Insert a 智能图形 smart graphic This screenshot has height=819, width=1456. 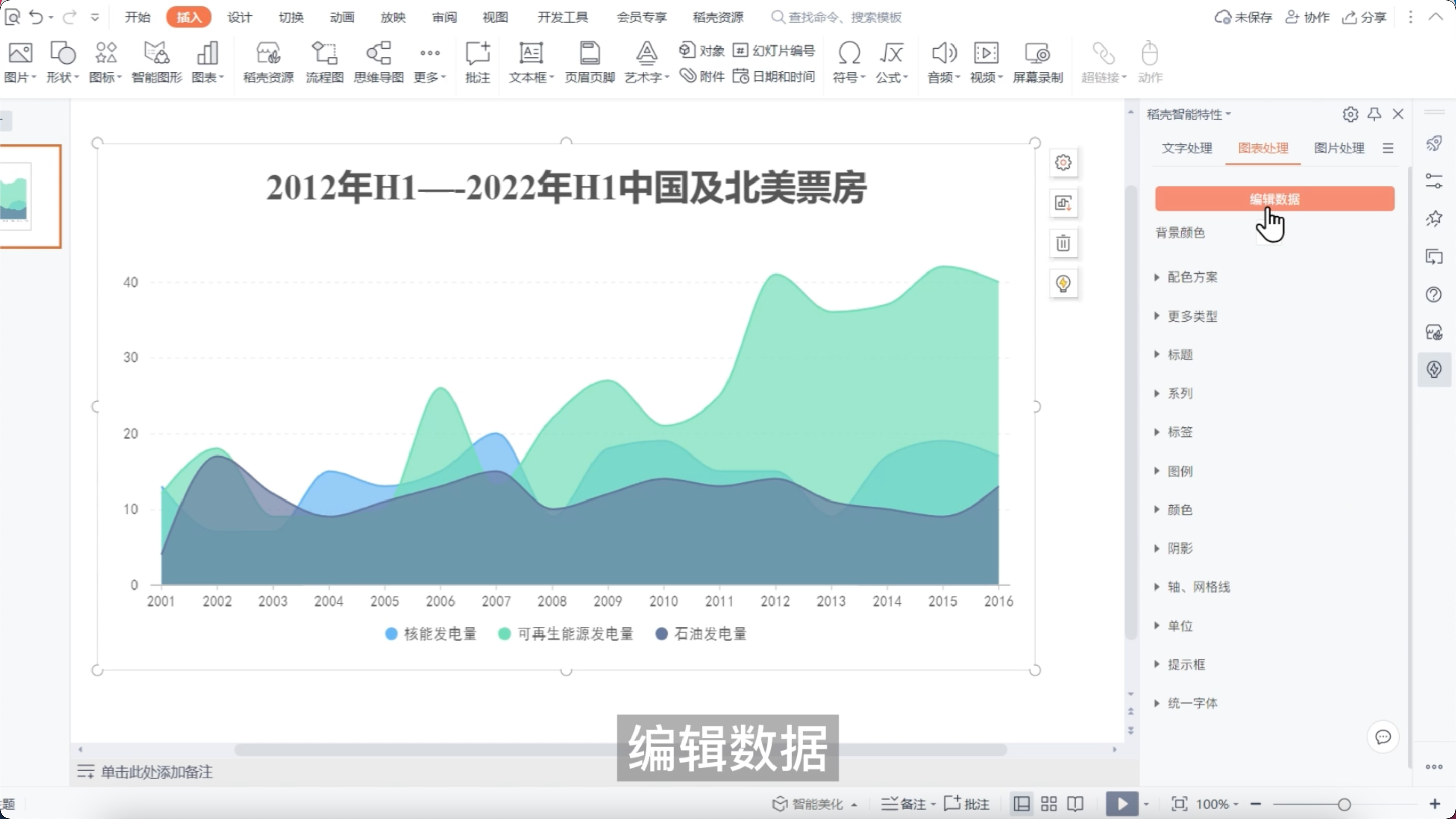pyautogui.click(x=157, y=62)
